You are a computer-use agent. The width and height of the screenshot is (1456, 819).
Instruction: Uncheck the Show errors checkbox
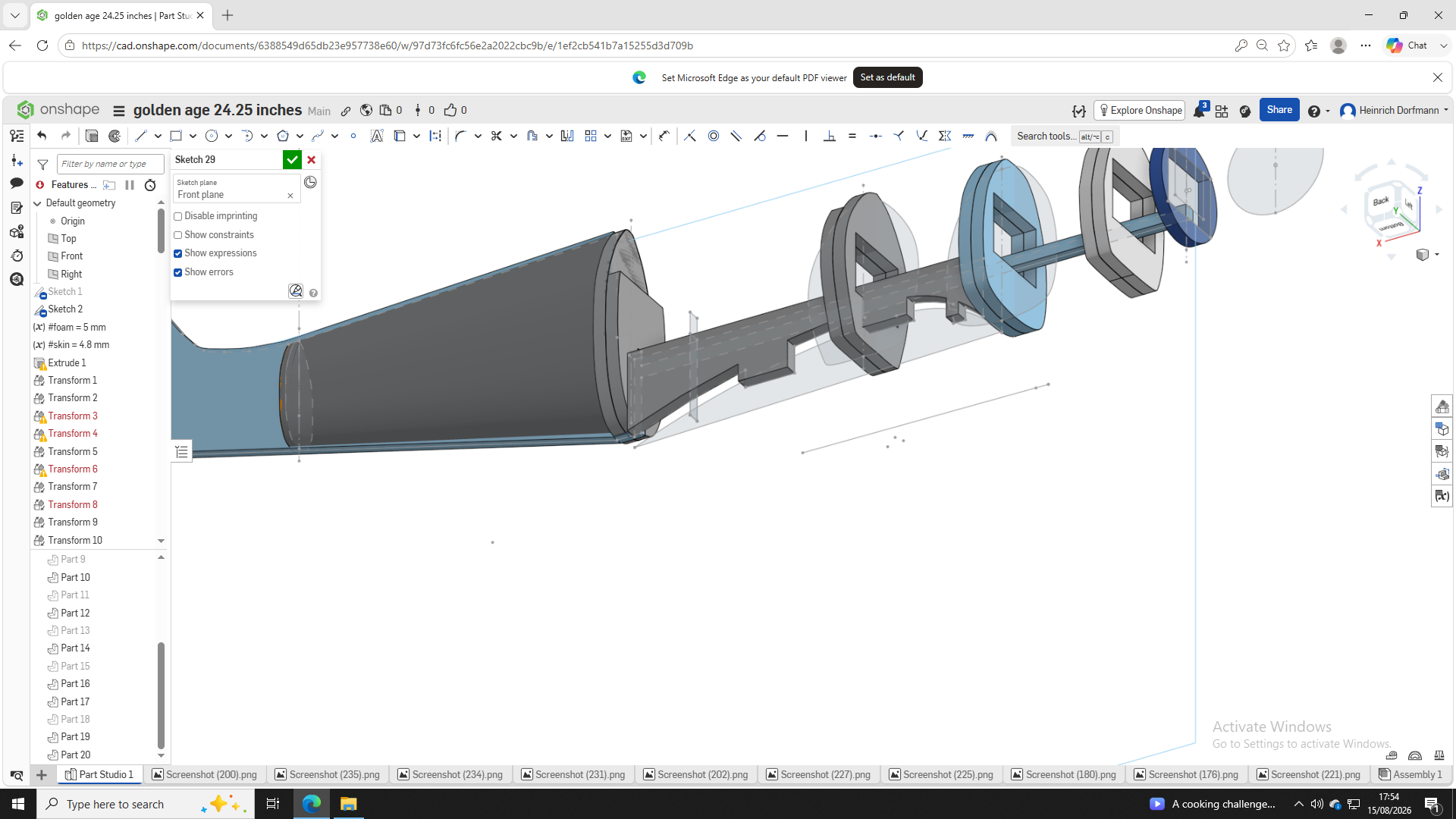pyautogui.click(x=178, y=272)
